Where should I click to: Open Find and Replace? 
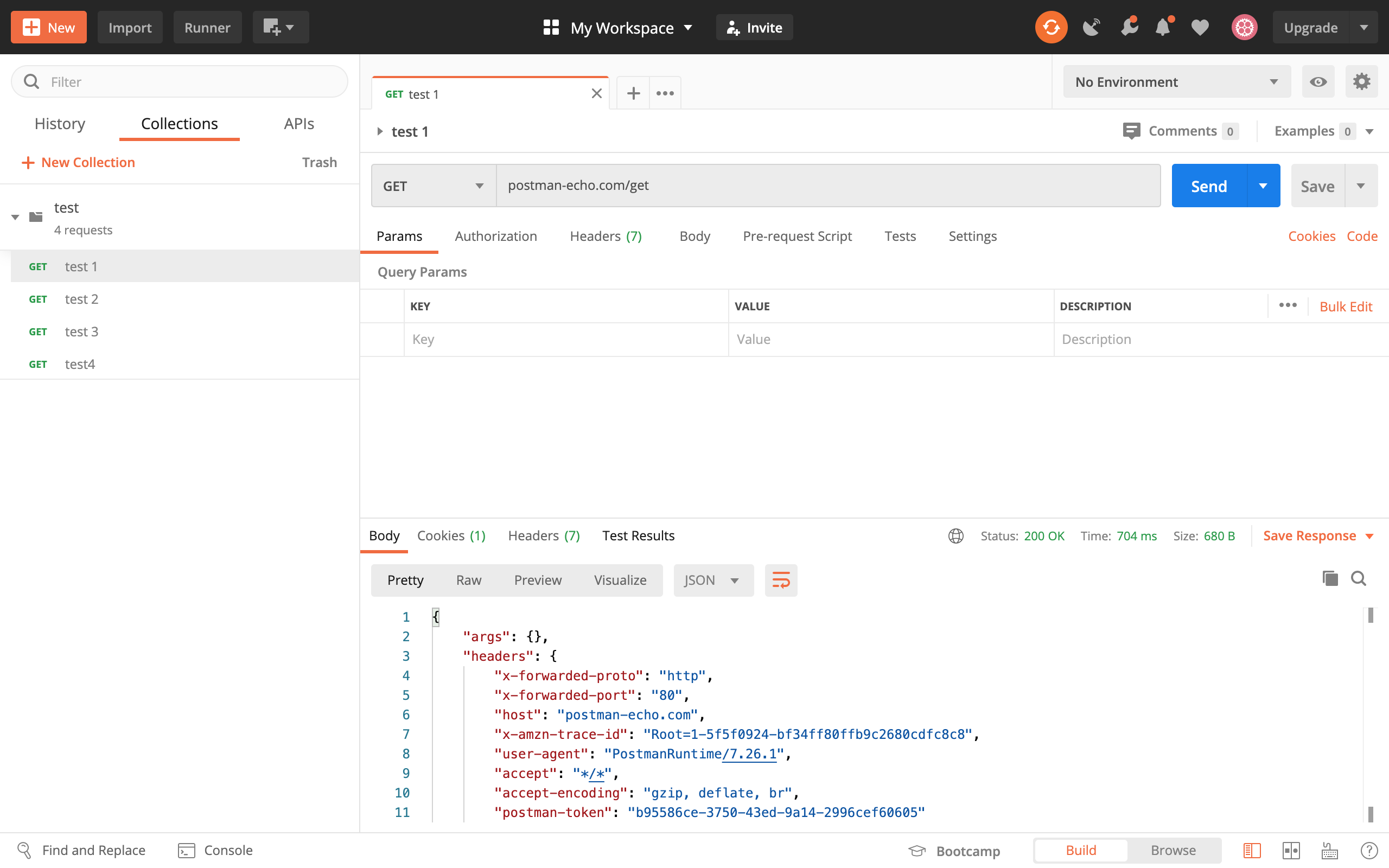pyautogui.click(x=81, y=850)
